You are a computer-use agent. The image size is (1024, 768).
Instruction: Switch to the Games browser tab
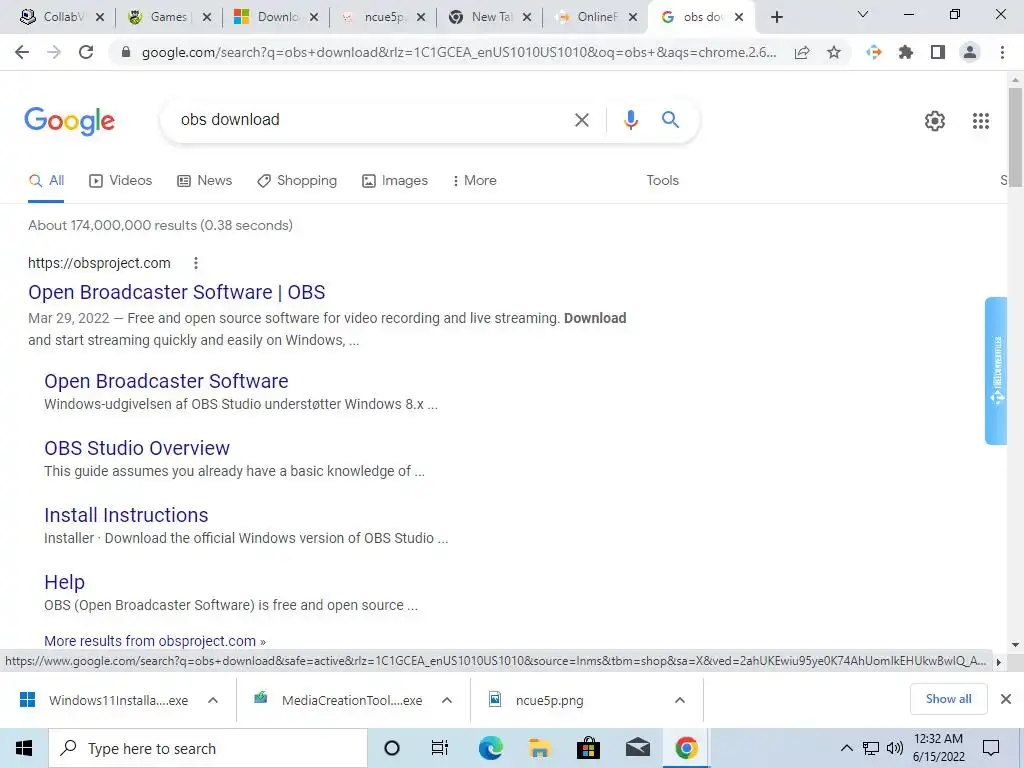[168, 17]
